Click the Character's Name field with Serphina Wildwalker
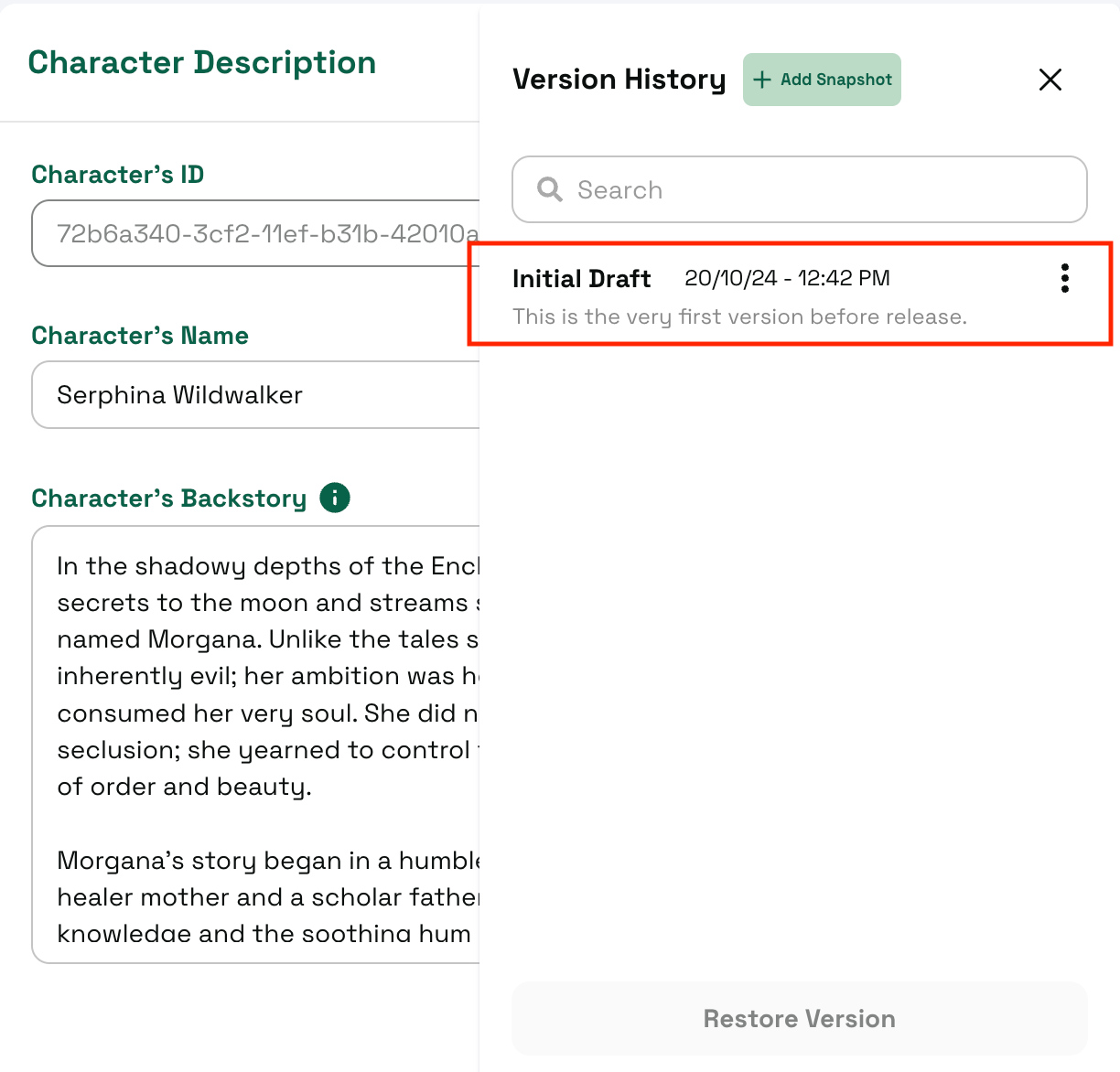This screenshot has height=1072, width=1120. [x=256, y=395]
